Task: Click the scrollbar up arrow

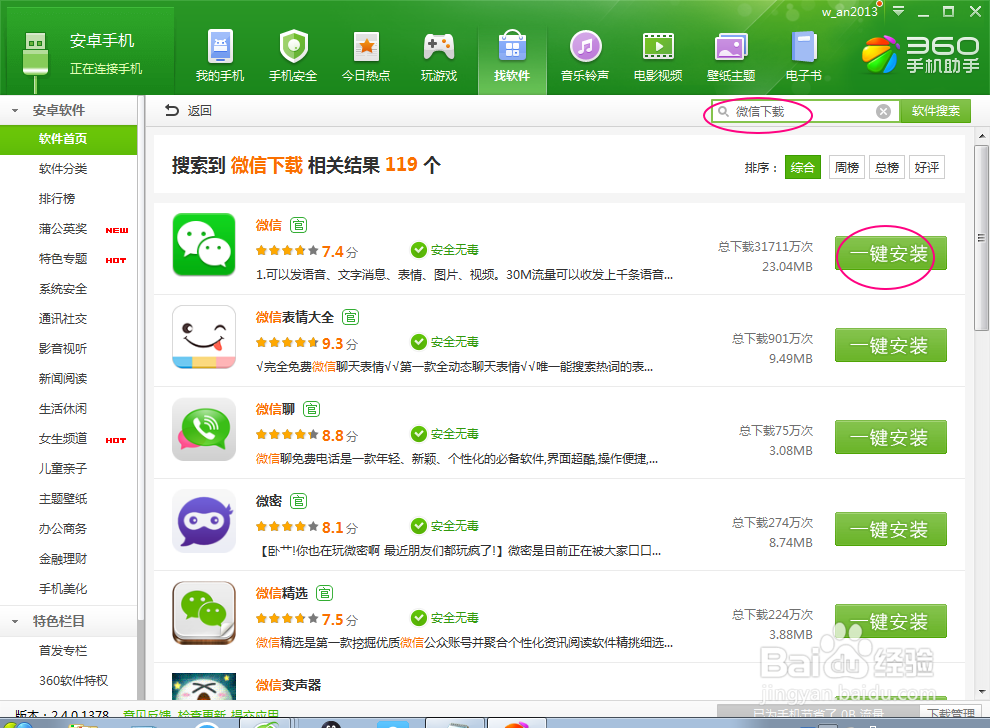Action: pyautogui.click(x=982, y=136)
